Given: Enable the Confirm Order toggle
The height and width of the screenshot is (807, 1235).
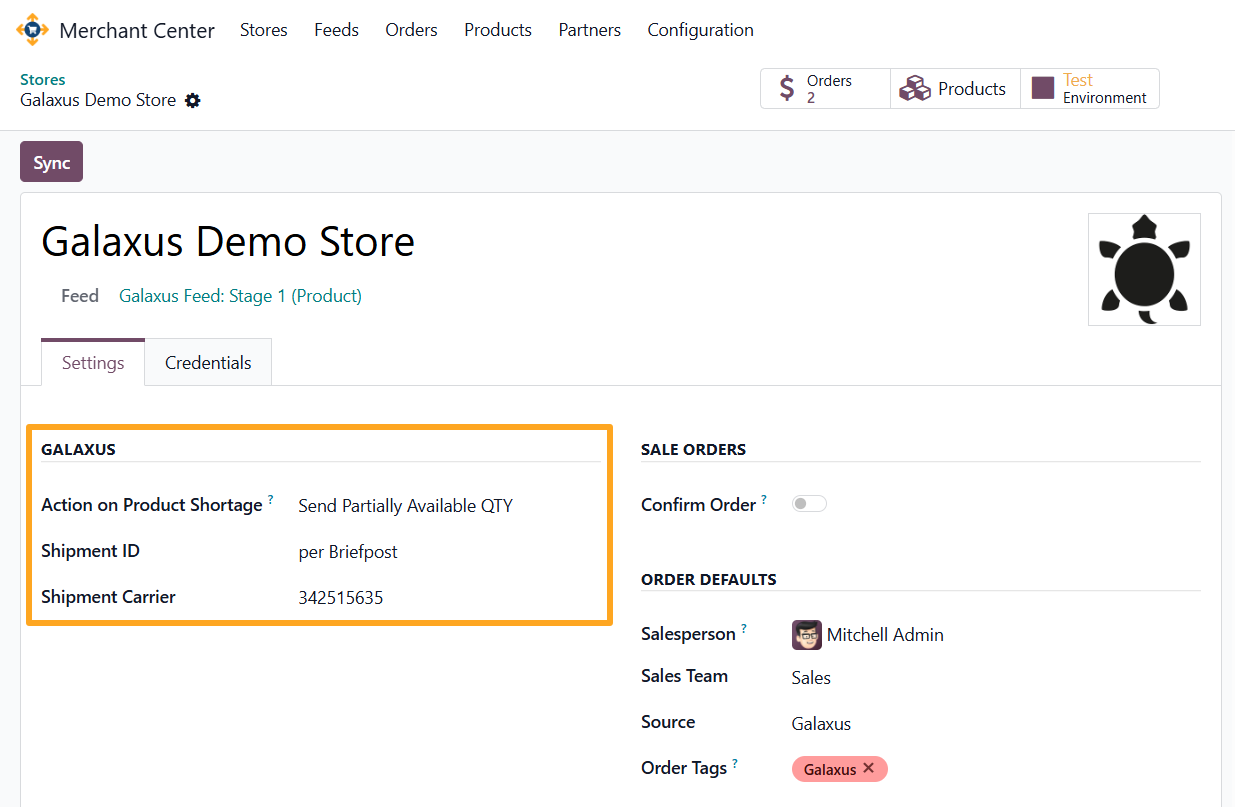Looking at the screenshot, I should point(809,504).
